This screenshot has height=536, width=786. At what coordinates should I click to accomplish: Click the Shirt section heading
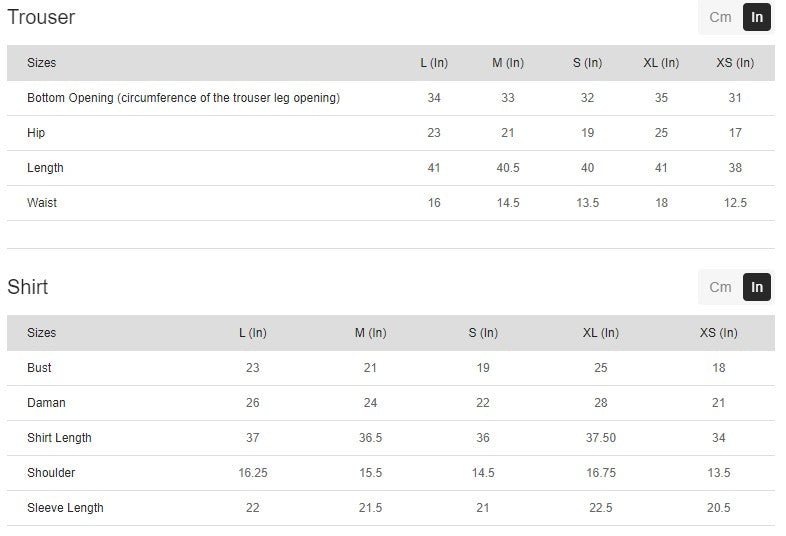28,287
